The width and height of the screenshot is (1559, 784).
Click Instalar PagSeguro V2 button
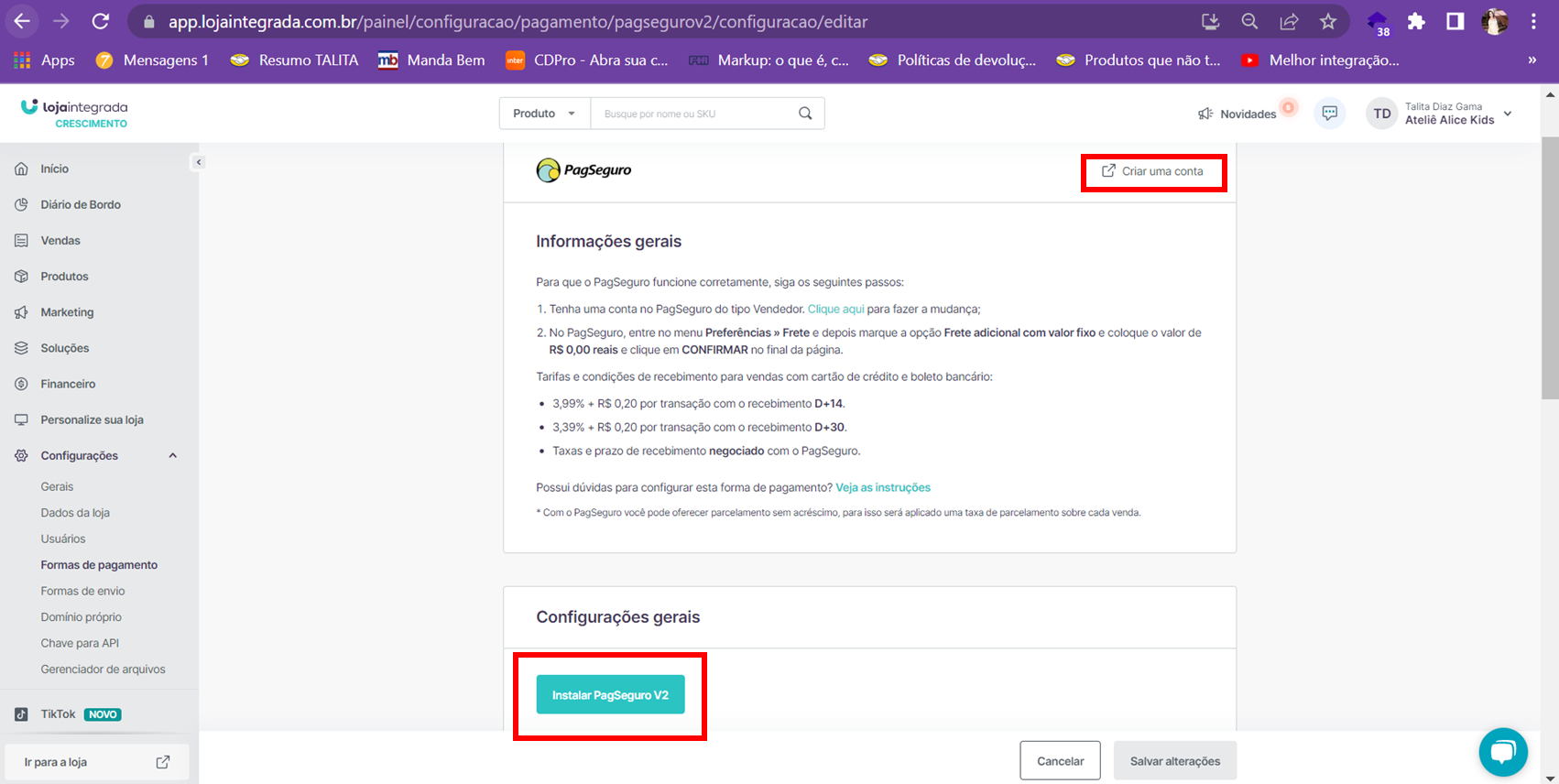pos(610,695)
